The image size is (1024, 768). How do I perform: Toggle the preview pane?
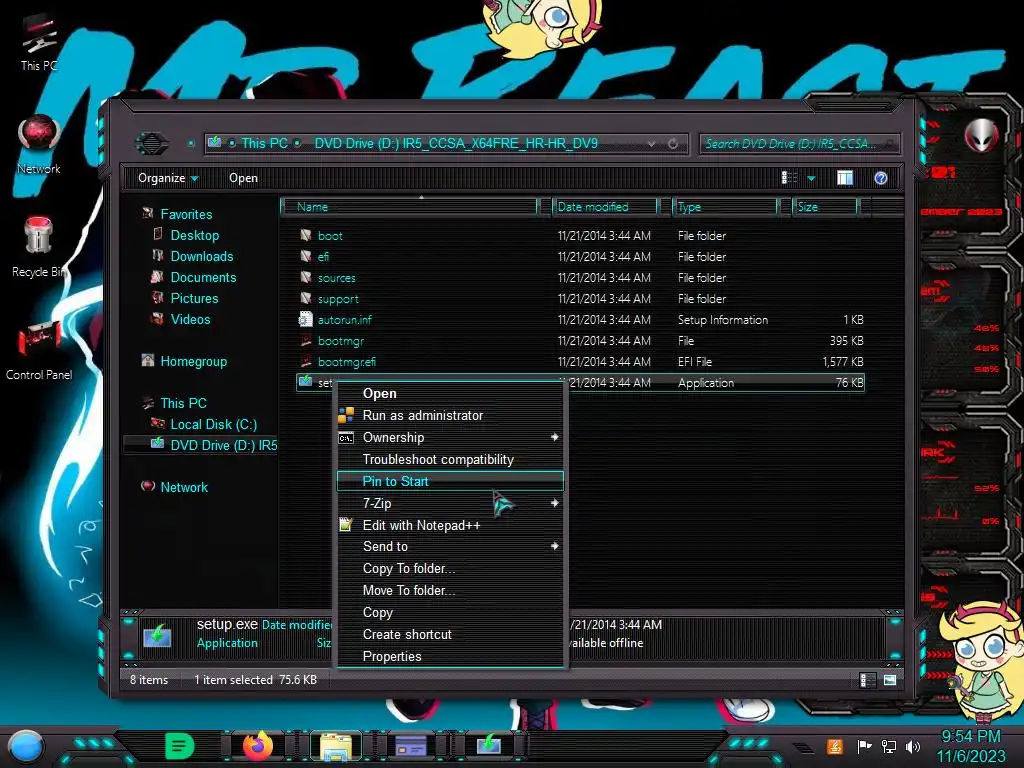coord(844,178)
